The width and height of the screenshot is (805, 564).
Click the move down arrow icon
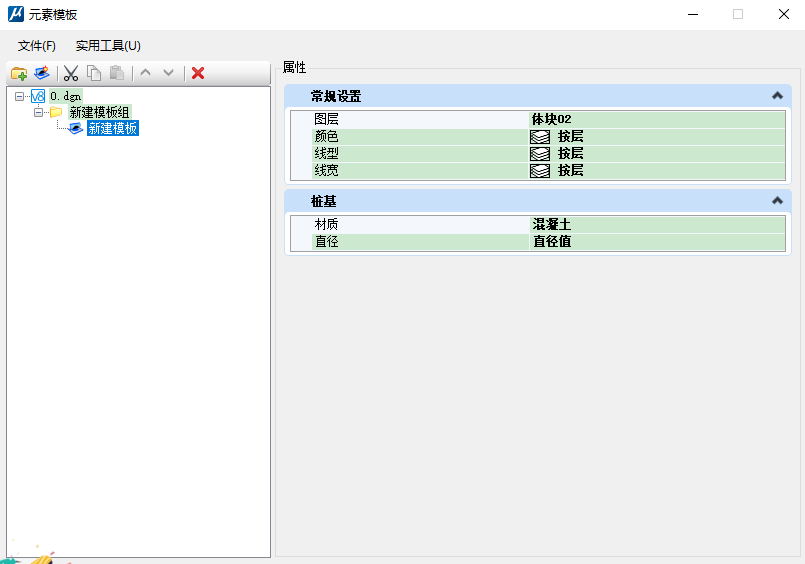point(168,73)
